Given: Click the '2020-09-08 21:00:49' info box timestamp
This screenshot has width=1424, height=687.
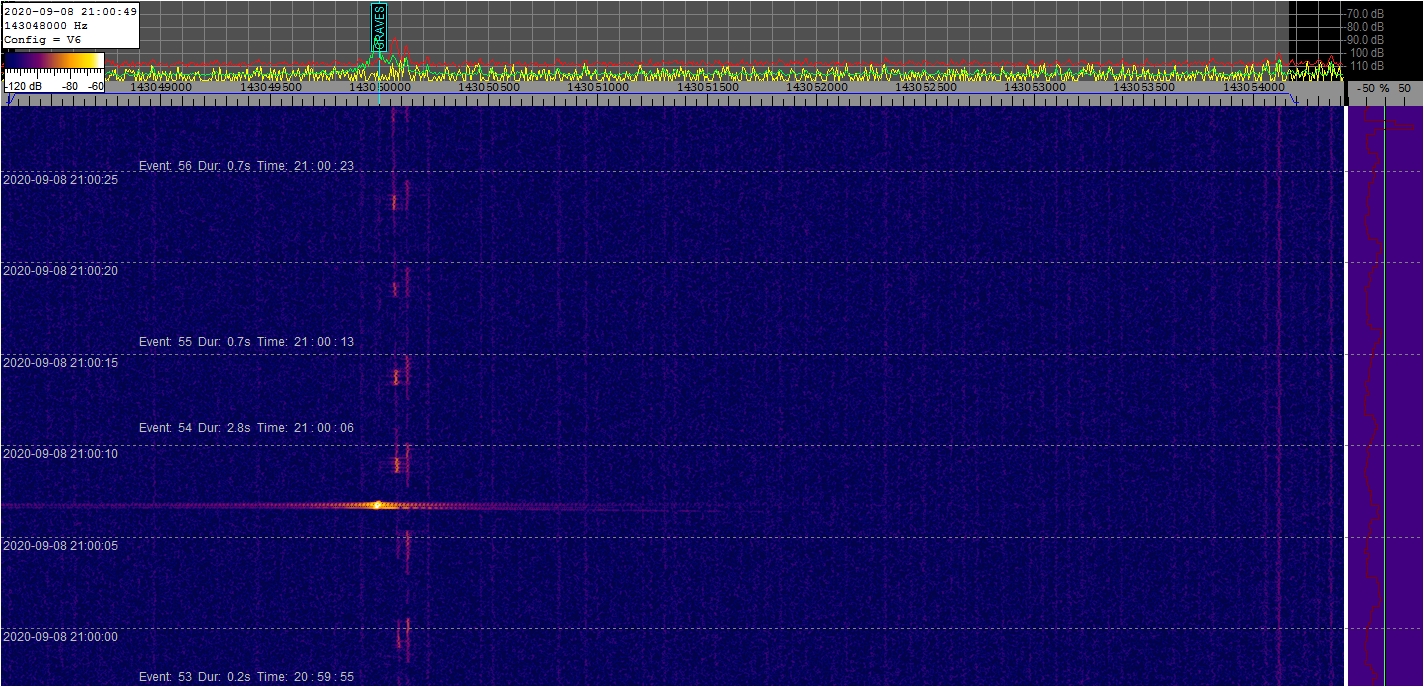Looking at the screenshot, I should click(70, 11).
